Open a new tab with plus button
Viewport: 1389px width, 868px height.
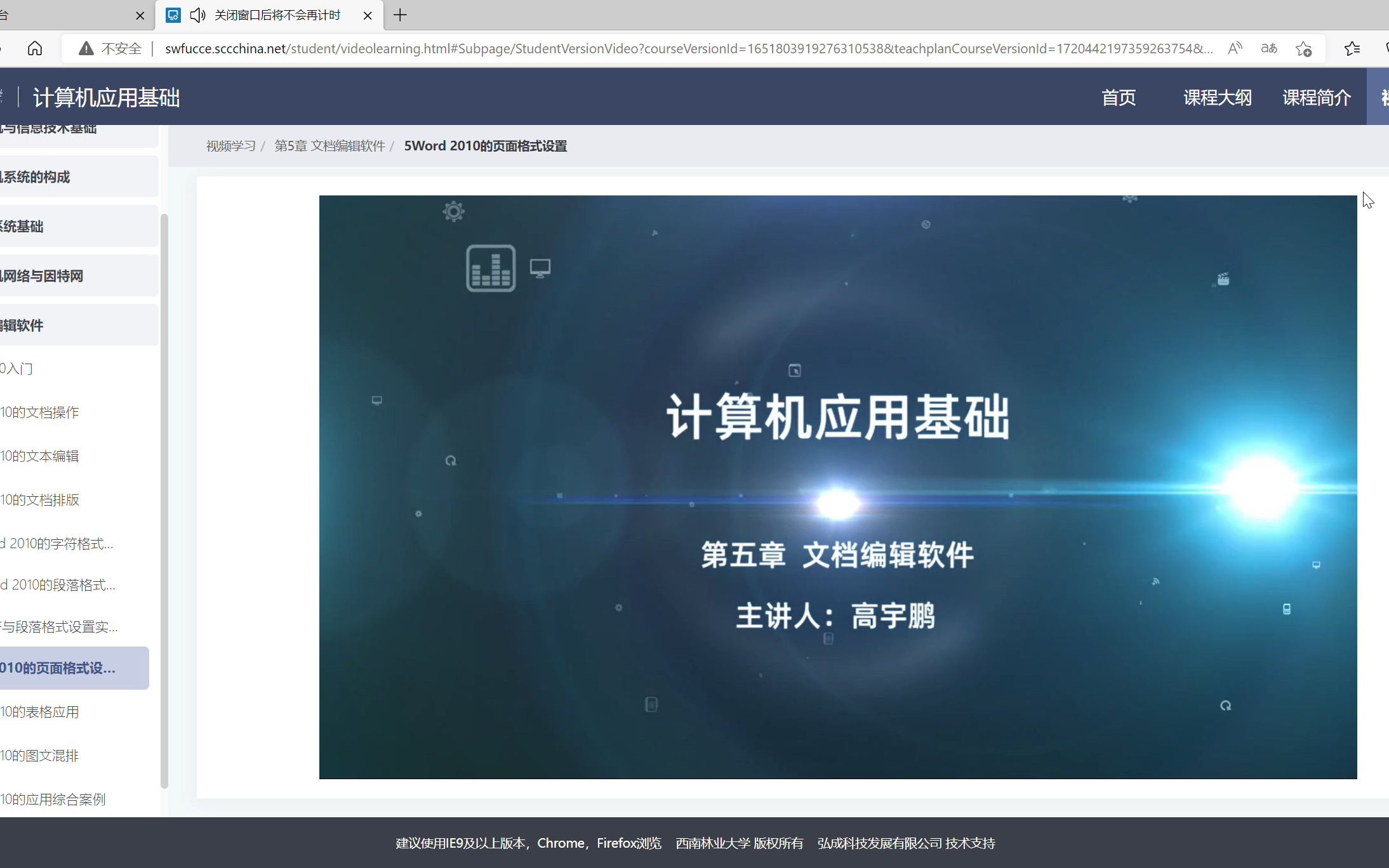point(400,15)
